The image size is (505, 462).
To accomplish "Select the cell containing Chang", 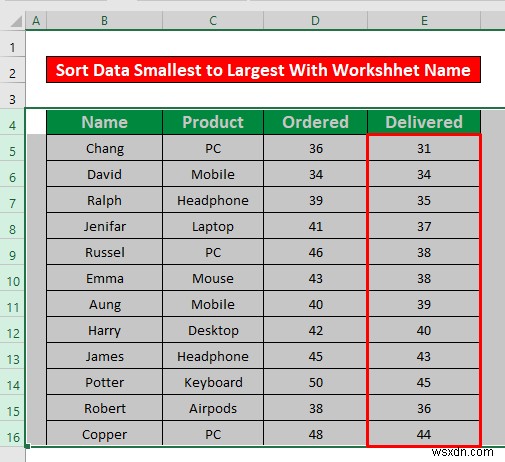I will click(105, 148).
